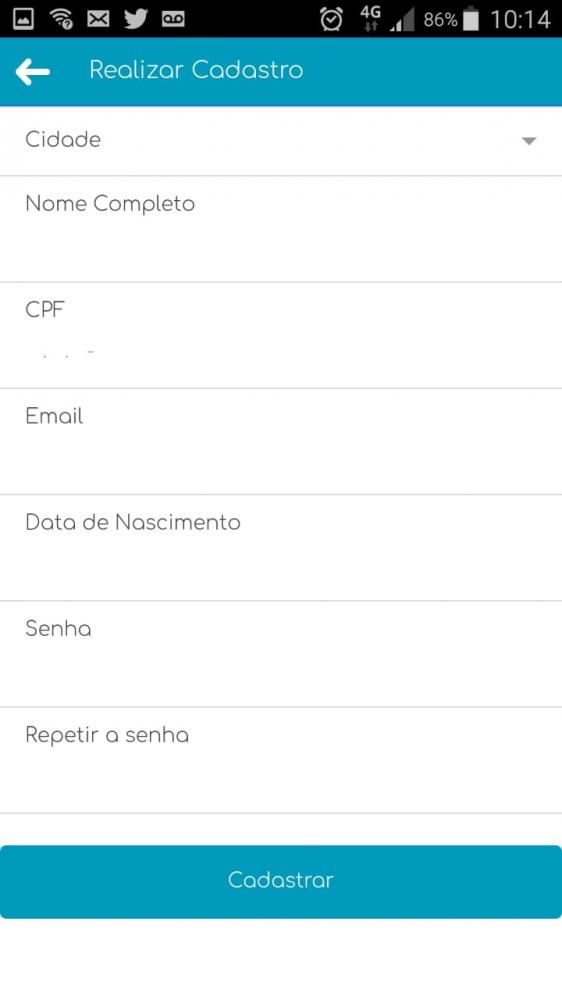
Task: Expand the Cidade dropdown arrow
Action: click(x=529, y=141)
